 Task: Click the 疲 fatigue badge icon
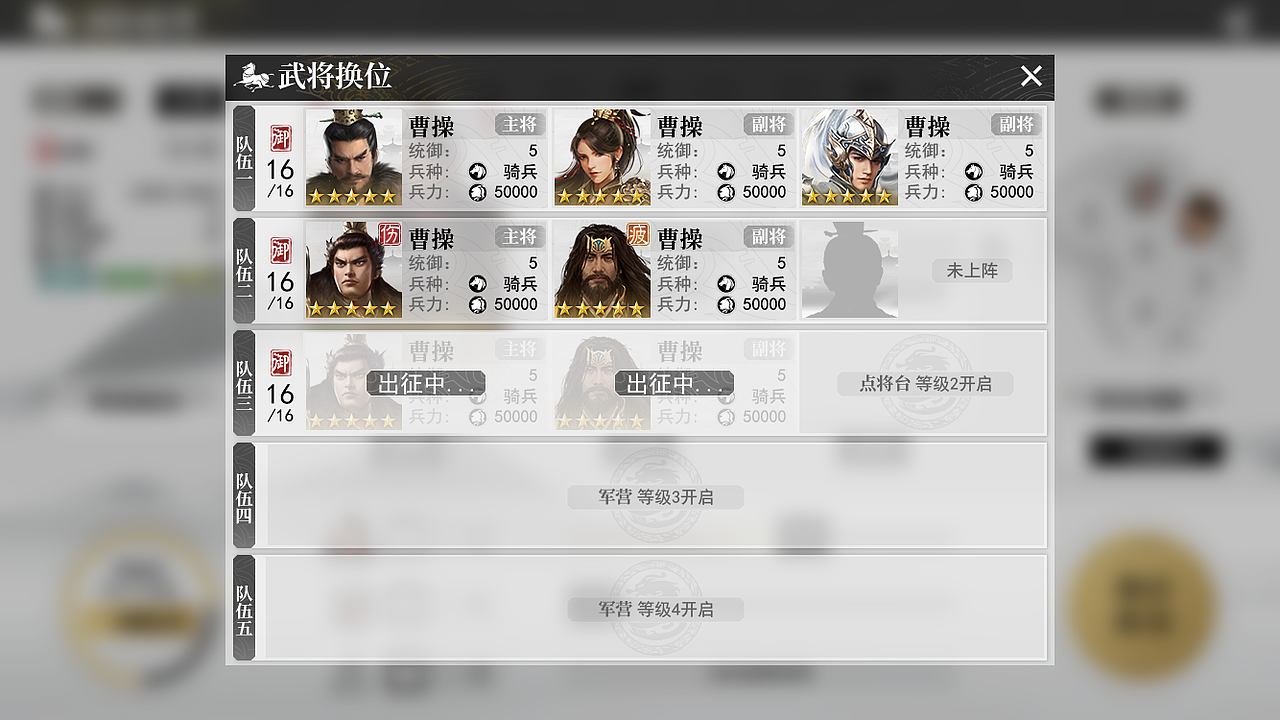coord(638,235)
